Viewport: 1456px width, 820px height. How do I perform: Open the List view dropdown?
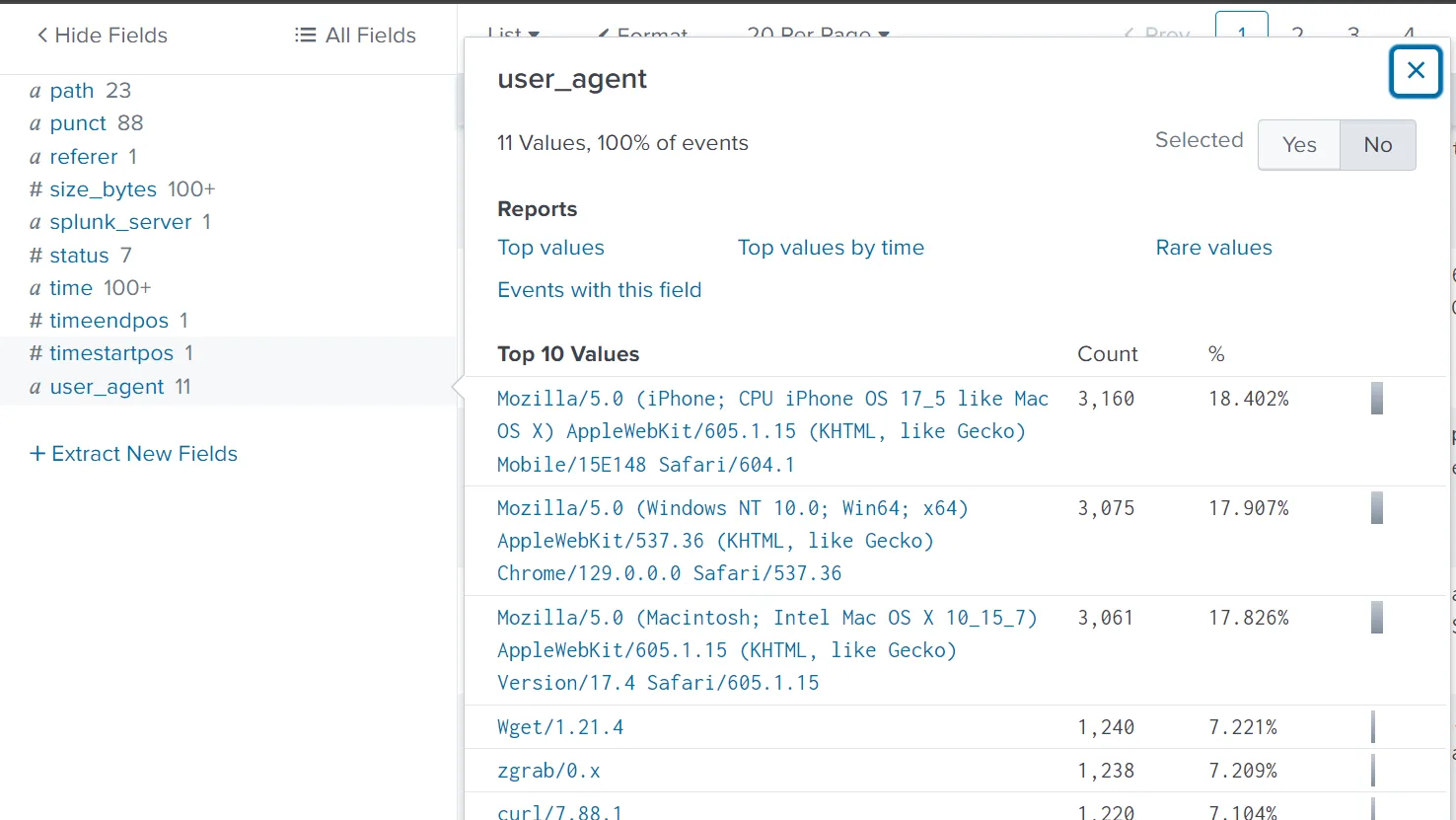(514, 32)
